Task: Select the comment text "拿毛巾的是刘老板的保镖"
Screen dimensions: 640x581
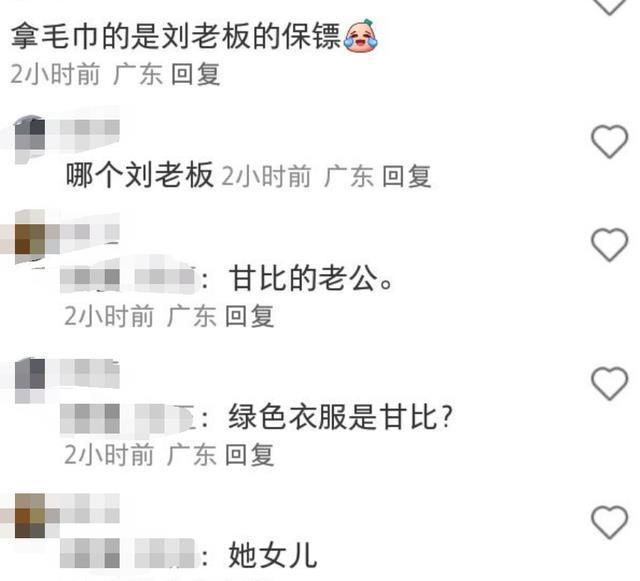Action: pos(176,36)
